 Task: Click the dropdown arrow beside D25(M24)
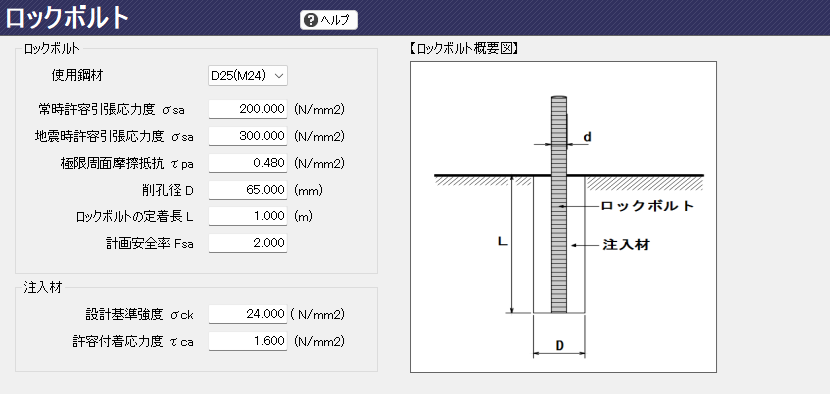tap(279, 76)
